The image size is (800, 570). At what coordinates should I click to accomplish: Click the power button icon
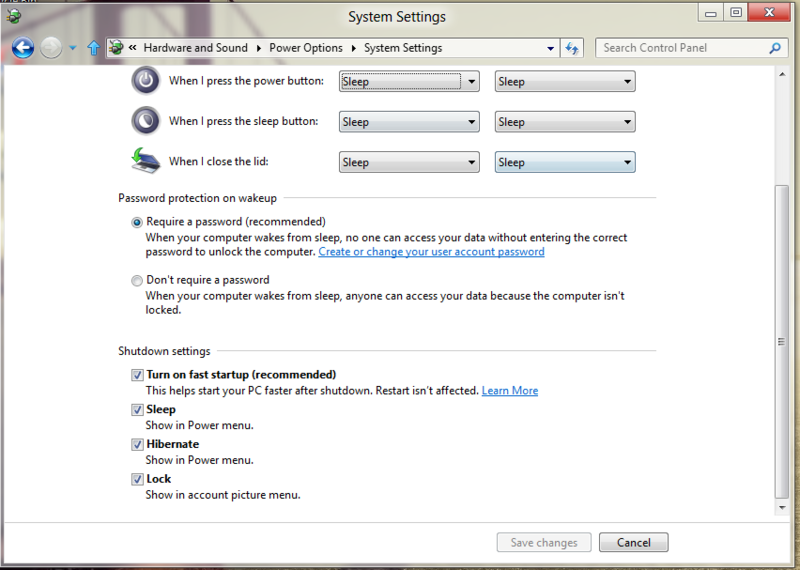pos(145,81)
